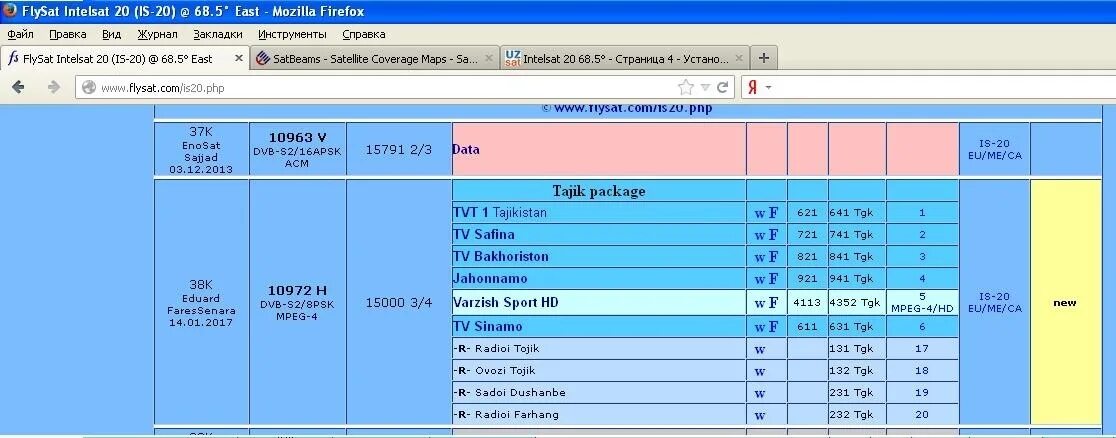Open the Инструменты menu
This screenshot has height=438, width=1116.
coord(293,34)
